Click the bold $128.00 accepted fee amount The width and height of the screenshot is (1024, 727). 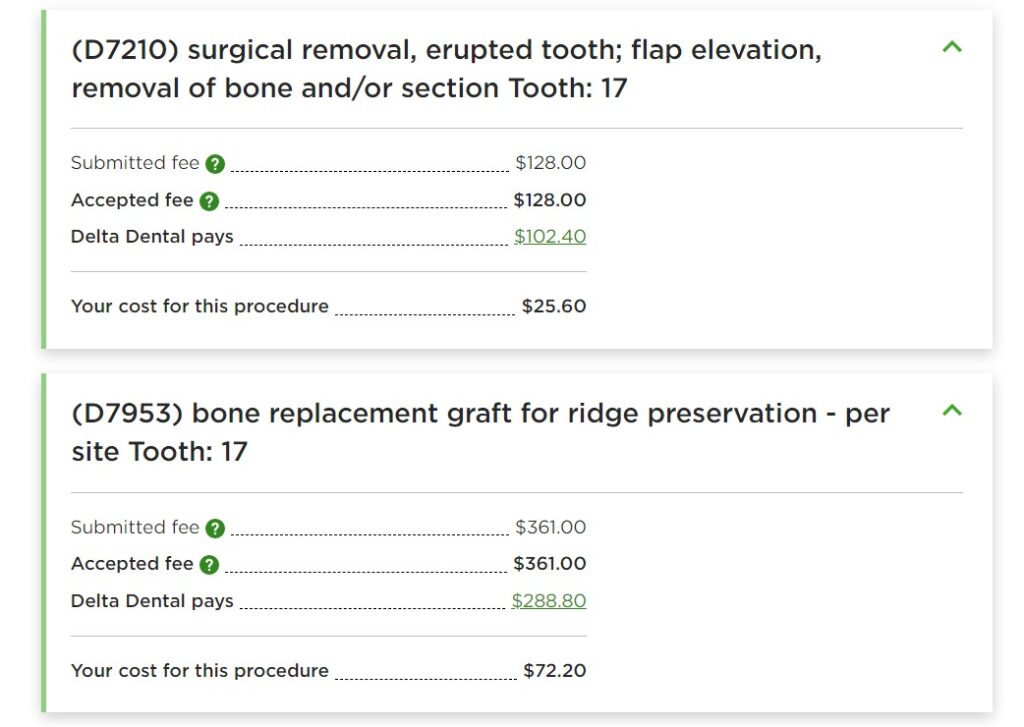click(x=550, y=200)
